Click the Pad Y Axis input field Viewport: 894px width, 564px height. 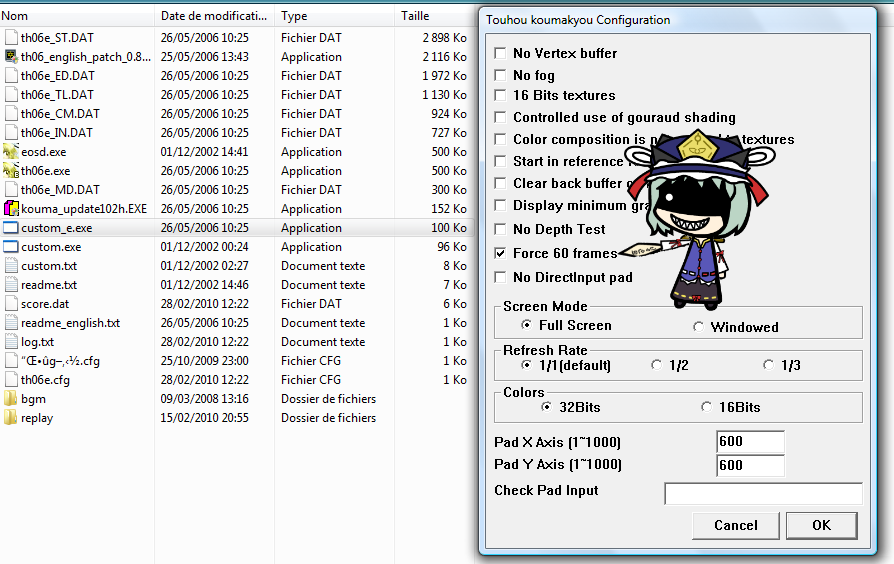[750, 465]
